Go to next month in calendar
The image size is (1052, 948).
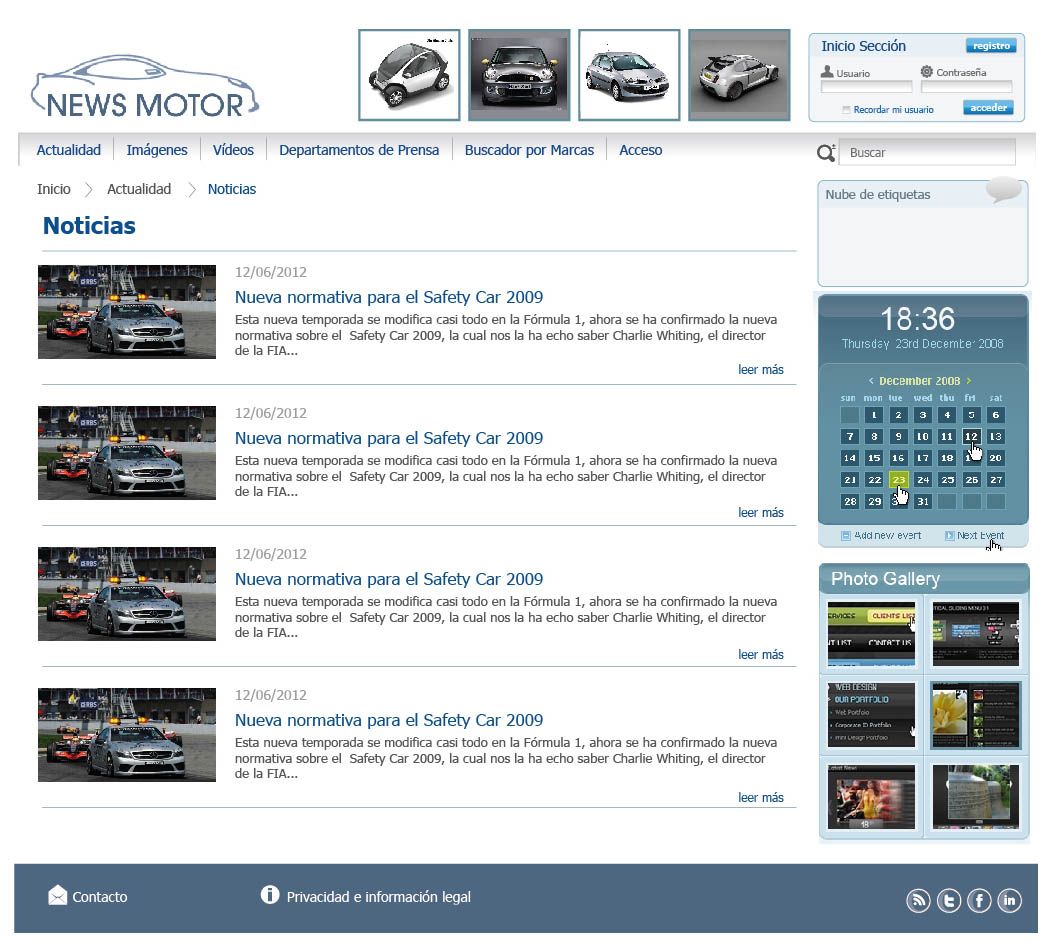tap(968, 380)
